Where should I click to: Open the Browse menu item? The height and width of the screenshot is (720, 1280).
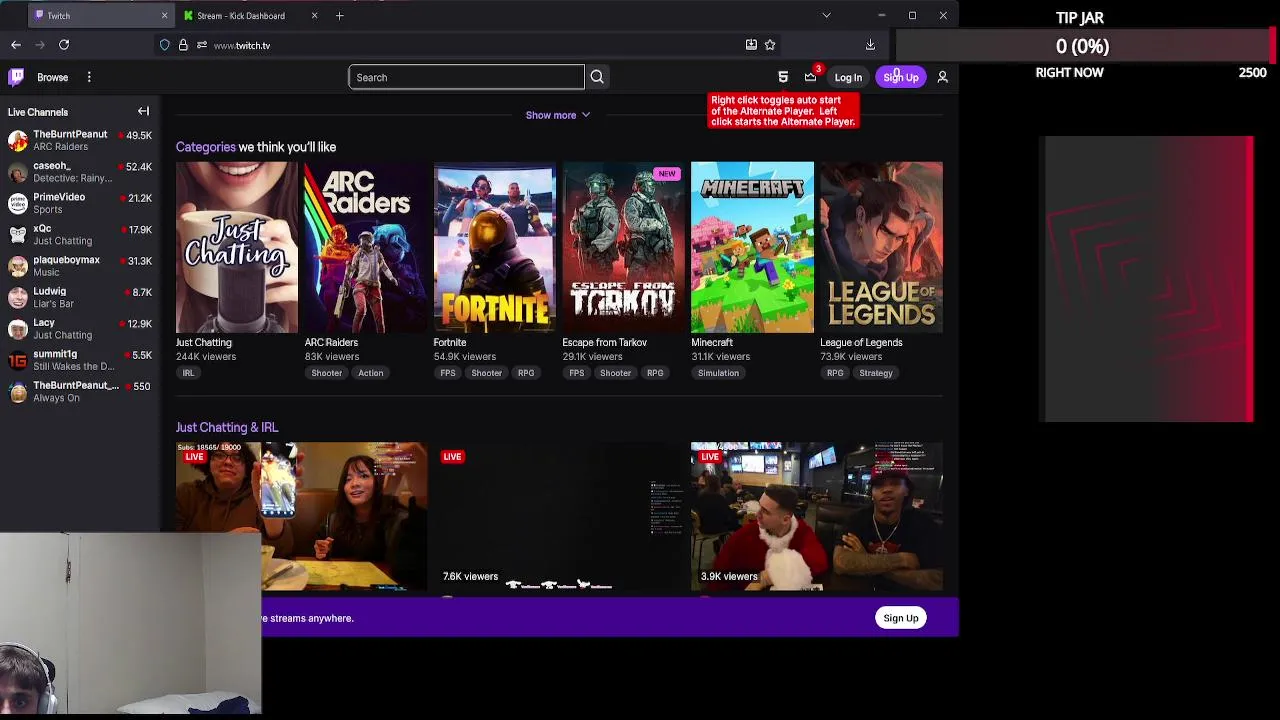53,77
